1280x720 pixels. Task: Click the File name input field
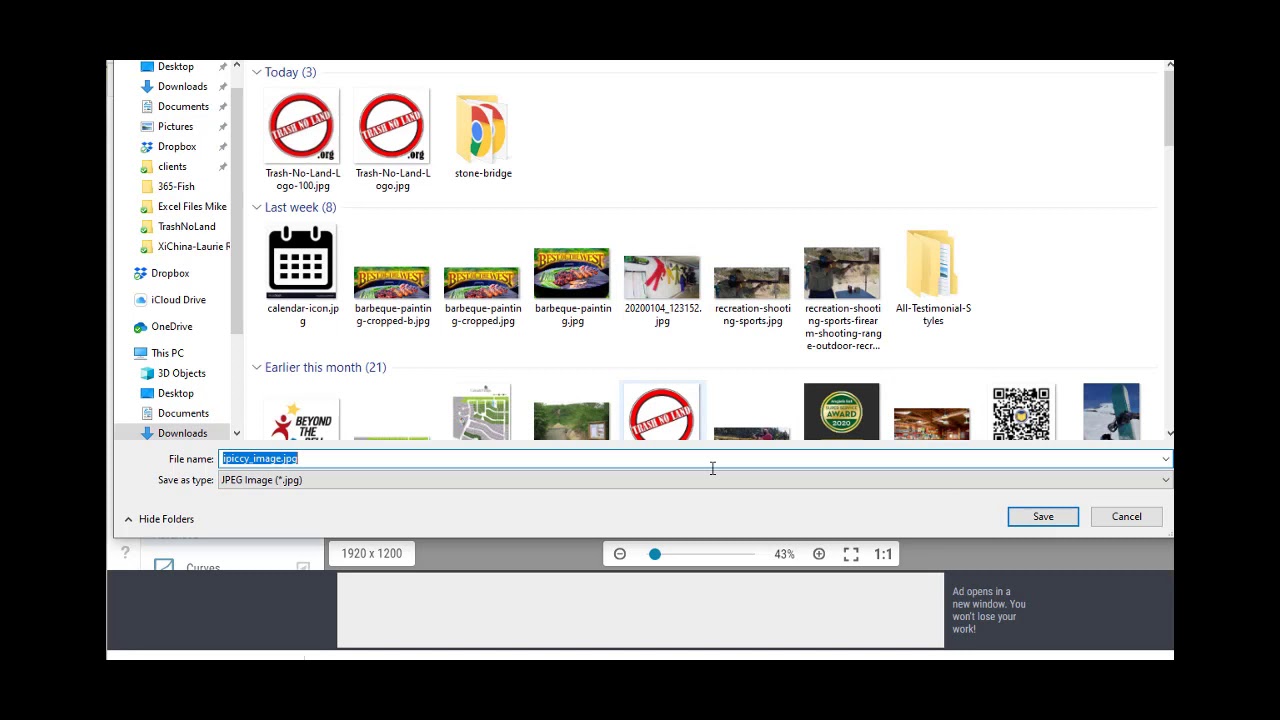[694, 459]
